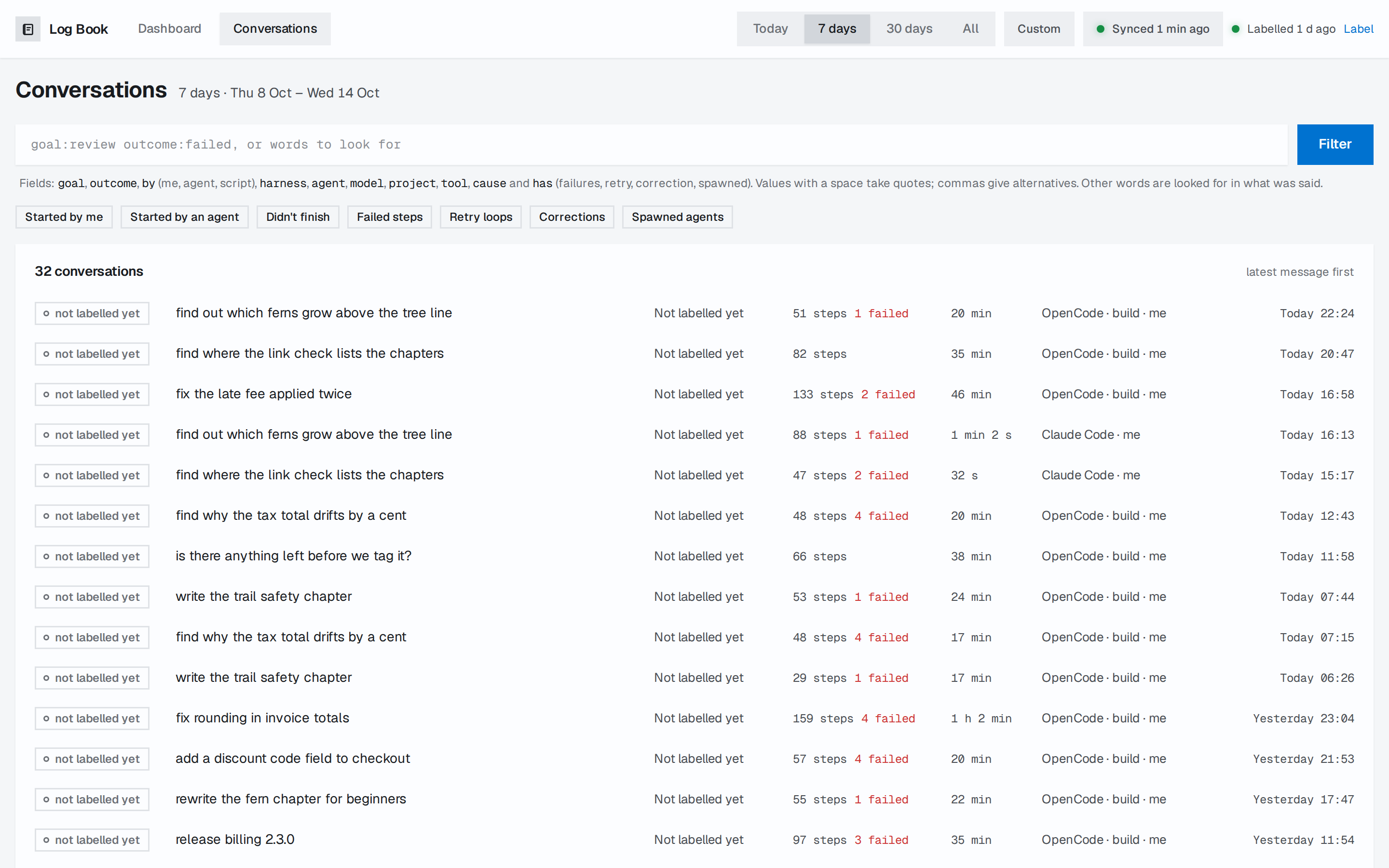1389x868 pixels.
Task: Click the Log Book notebook icon
Action: click(x=27, y=29)
